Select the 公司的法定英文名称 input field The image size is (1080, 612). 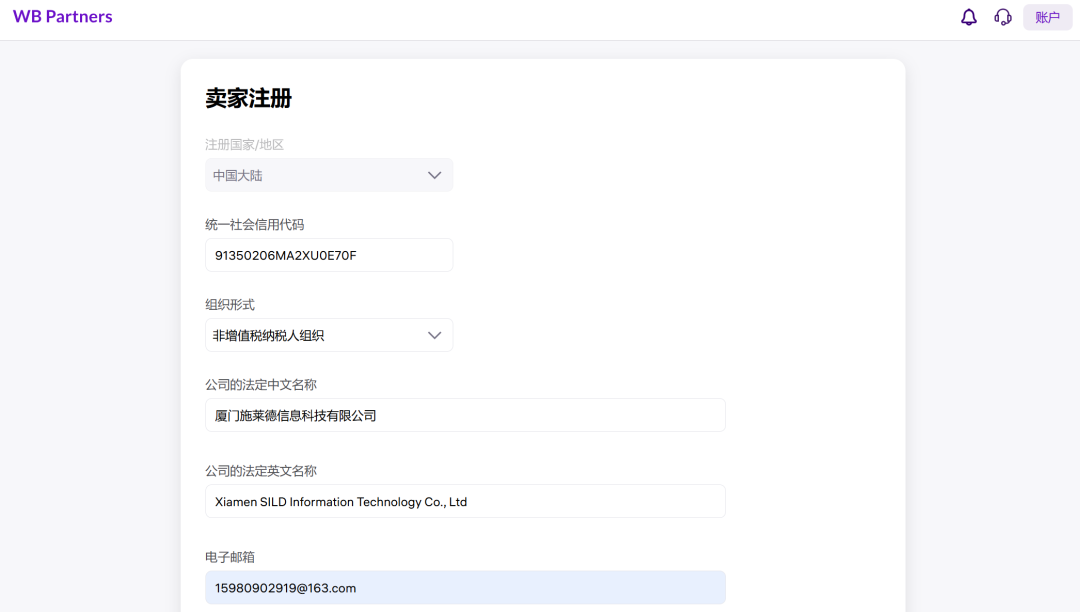(465, 500)
